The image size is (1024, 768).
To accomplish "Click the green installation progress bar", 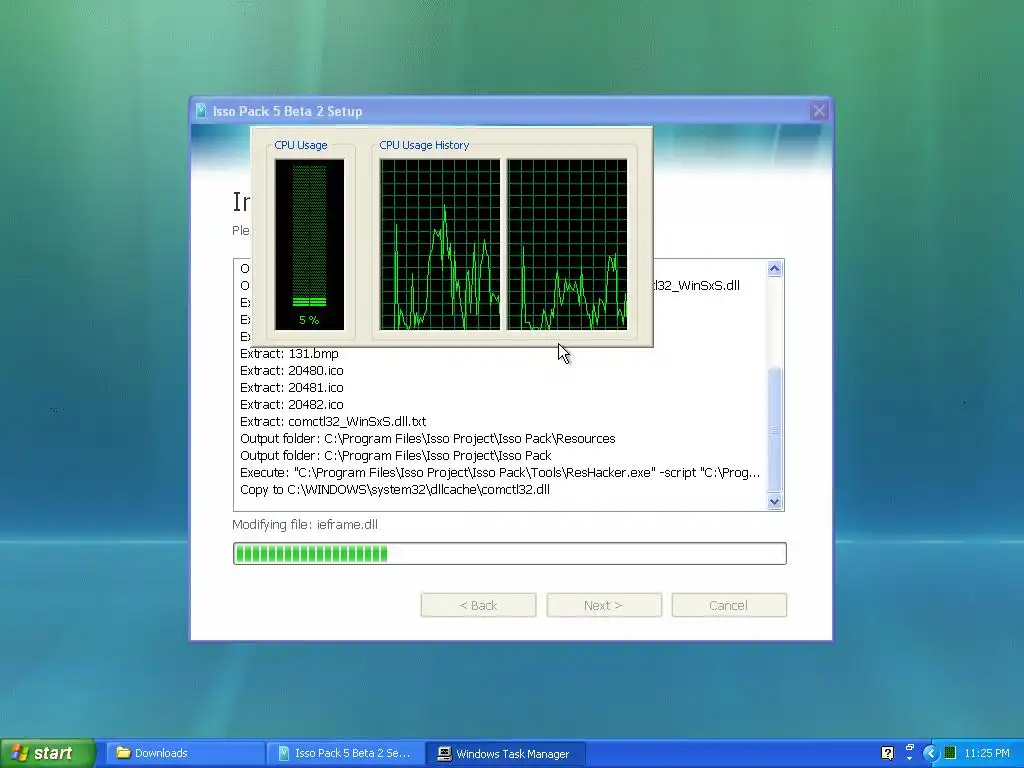I will [509, 553].
